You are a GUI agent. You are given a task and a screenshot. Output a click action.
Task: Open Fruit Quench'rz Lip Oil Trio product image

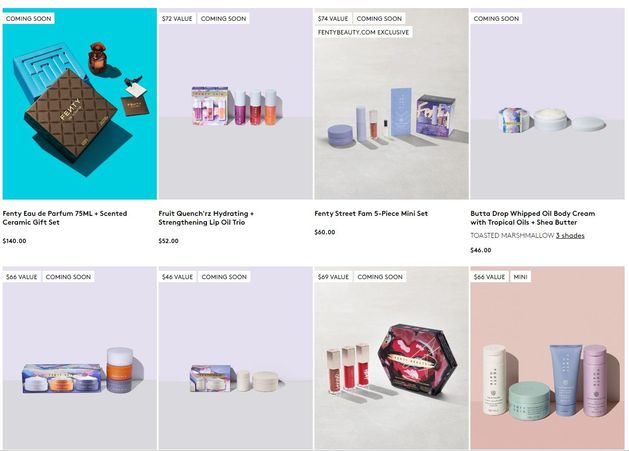click(235, 104)
